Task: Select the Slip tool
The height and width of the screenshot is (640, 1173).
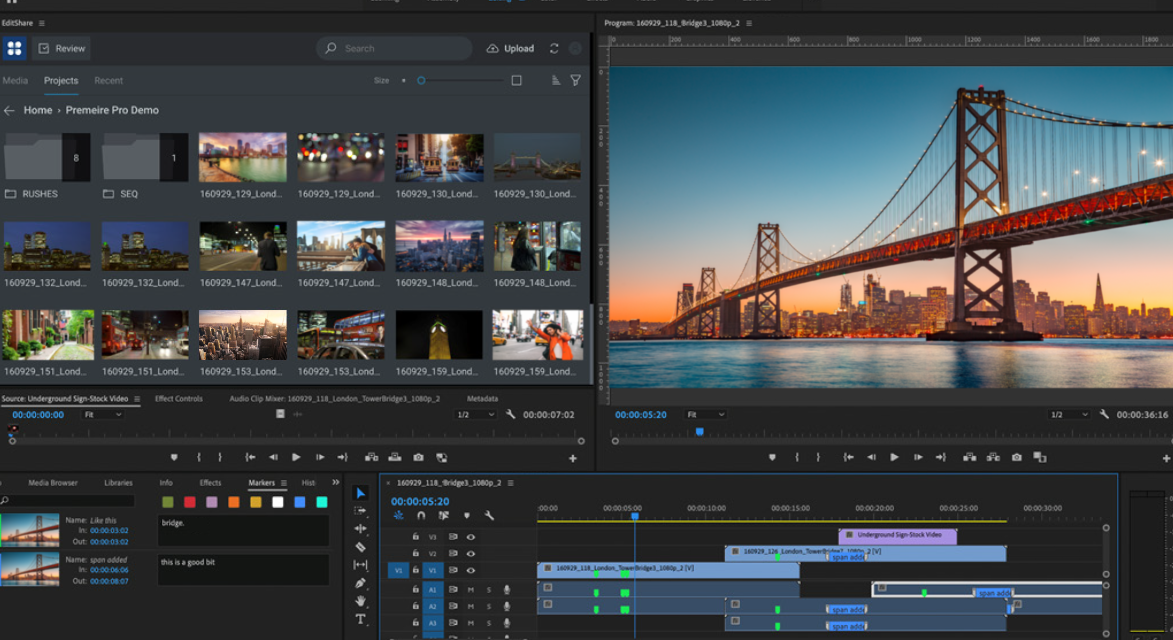Action: point(361,564)
